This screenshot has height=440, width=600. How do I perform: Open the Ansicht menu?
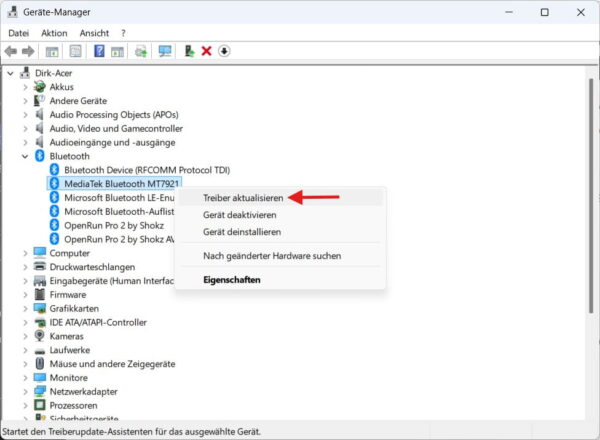[x=94, y=33]
